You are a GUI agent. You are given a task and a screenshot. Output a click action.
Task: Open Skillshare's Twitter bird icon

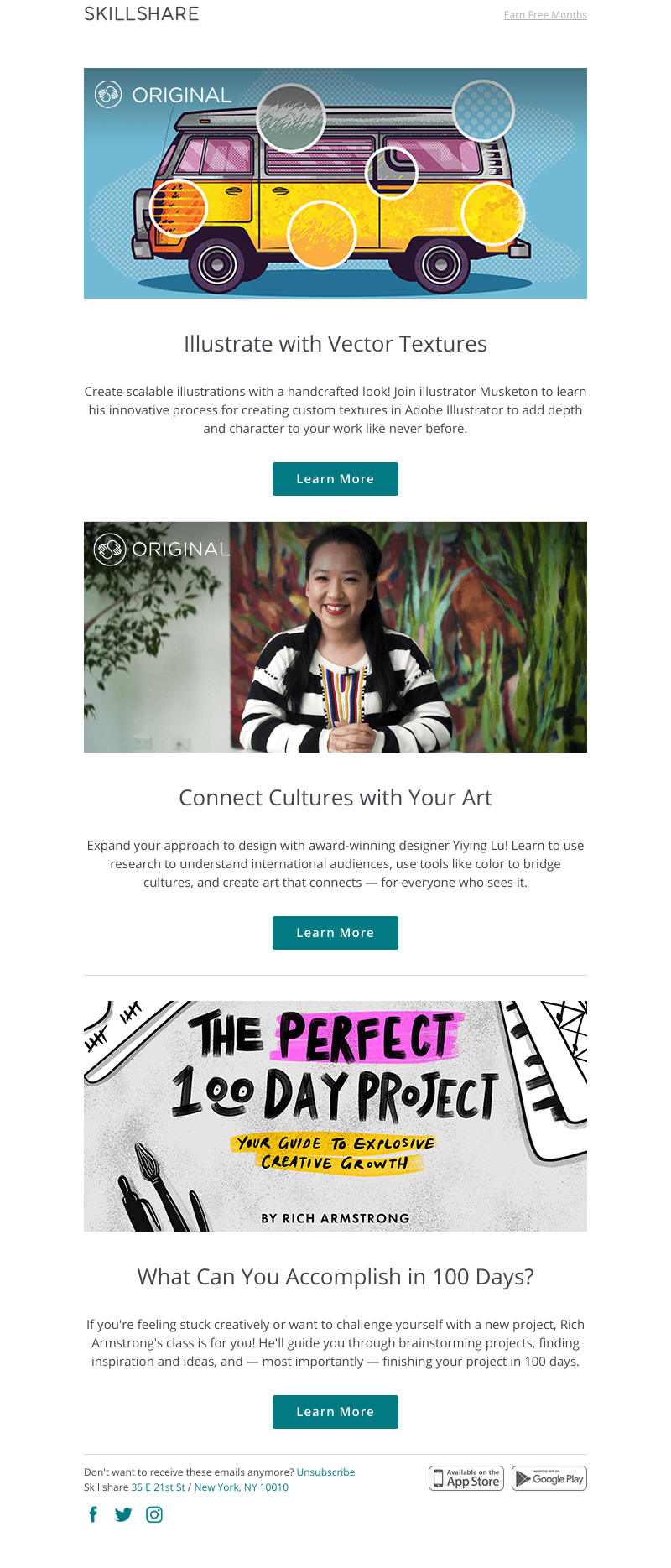[x=123, y=1514]
